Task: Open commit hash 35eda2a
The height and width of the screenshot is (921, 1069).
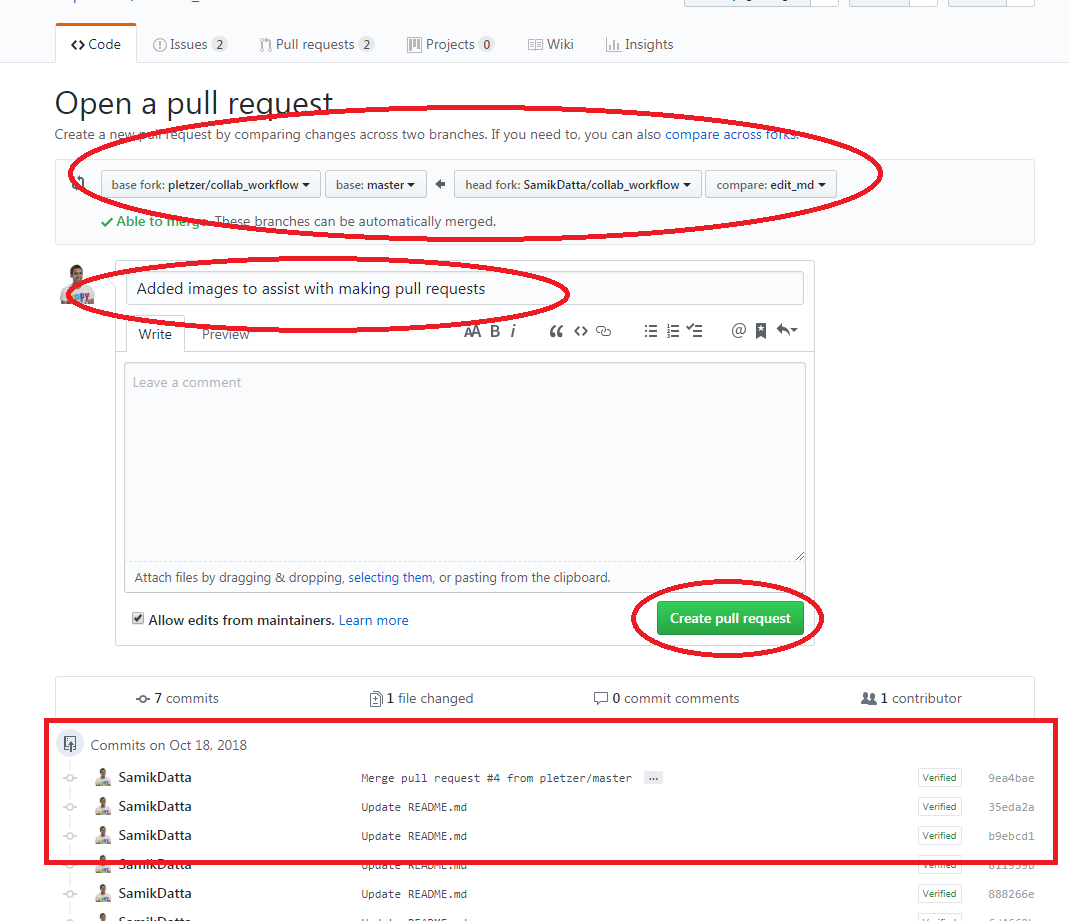Action: pyautogui.click(x=1011, y=807)
